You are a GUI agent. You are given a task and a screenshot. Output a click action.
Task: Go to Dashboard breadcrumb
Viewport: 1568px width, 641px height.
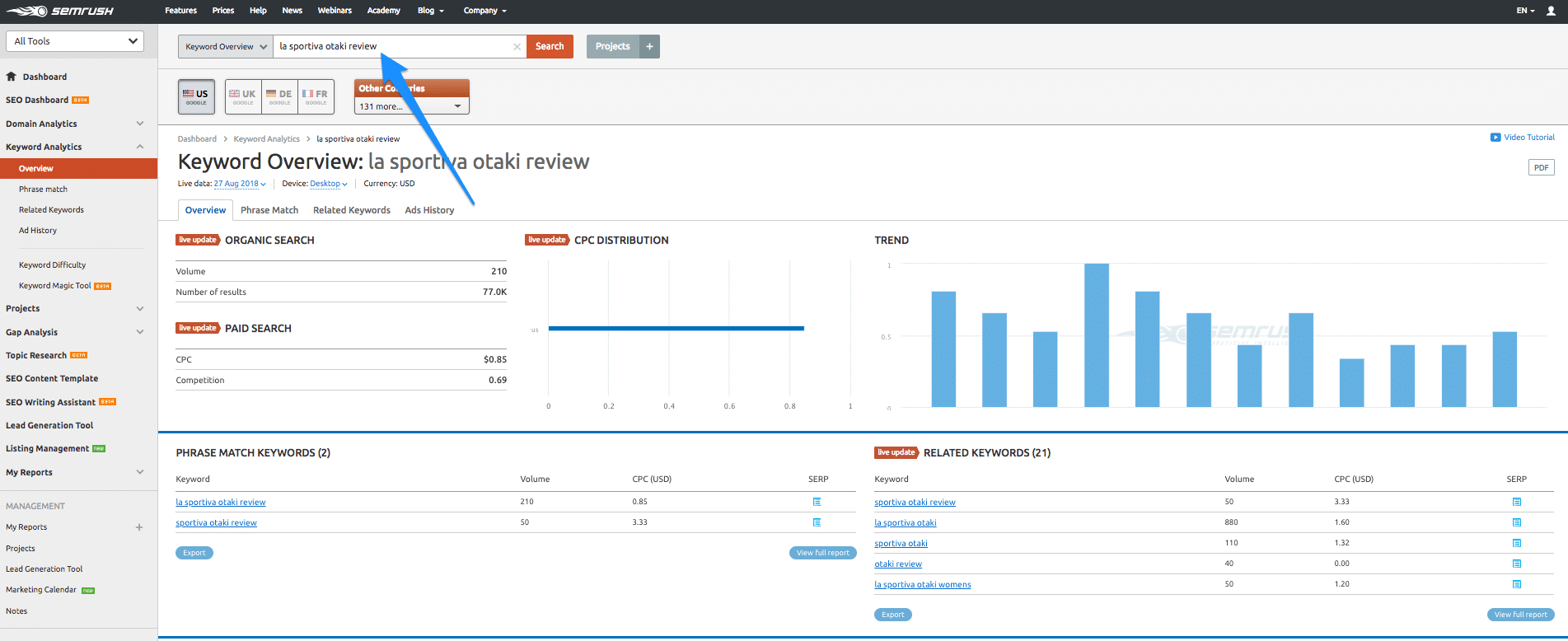(197, 139)
